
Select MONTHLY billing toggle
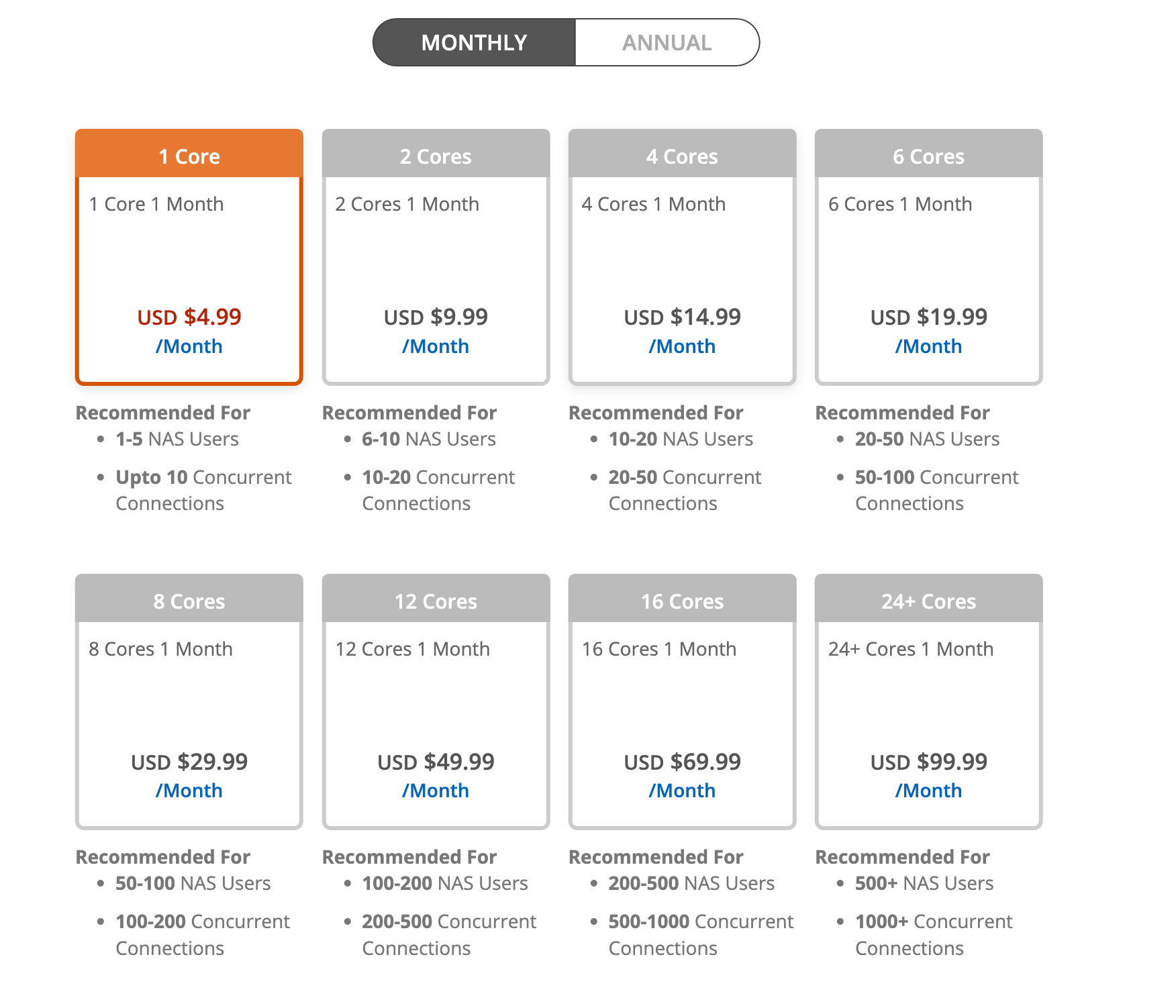click(x=475, y=42)
